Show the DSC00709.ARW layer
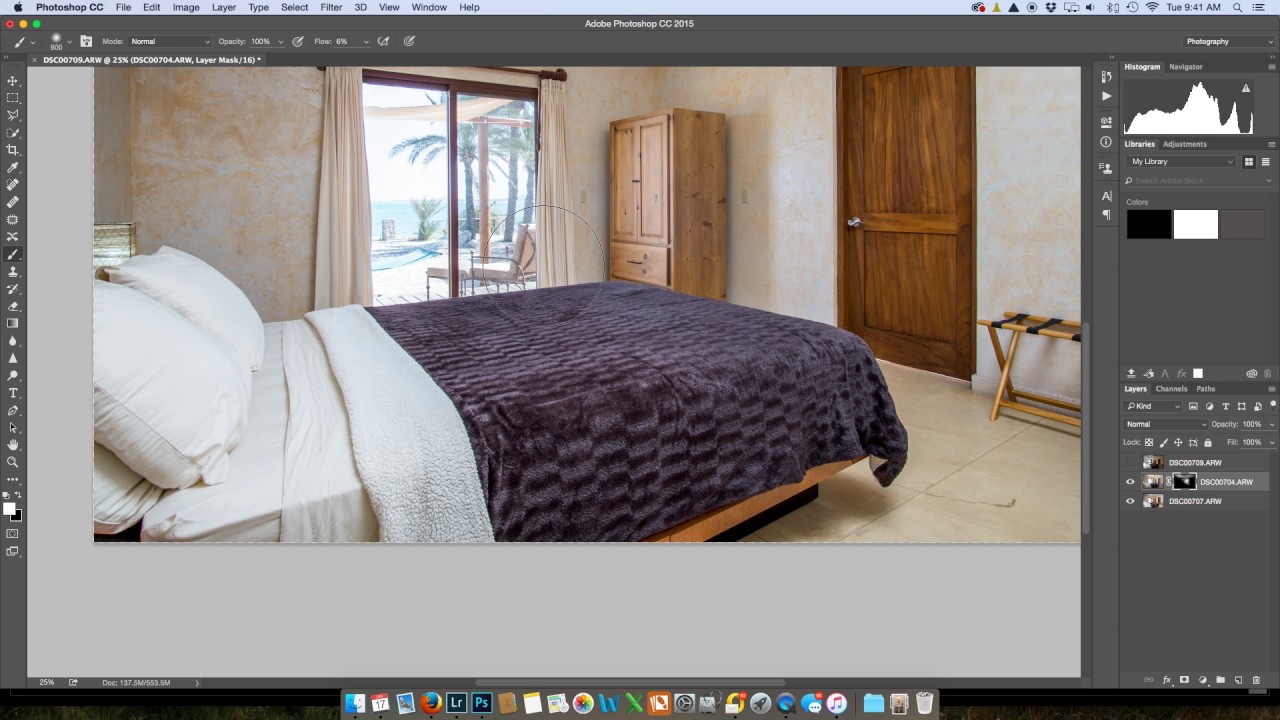This screenshot has width=1280, height=720. (1131, 463)
